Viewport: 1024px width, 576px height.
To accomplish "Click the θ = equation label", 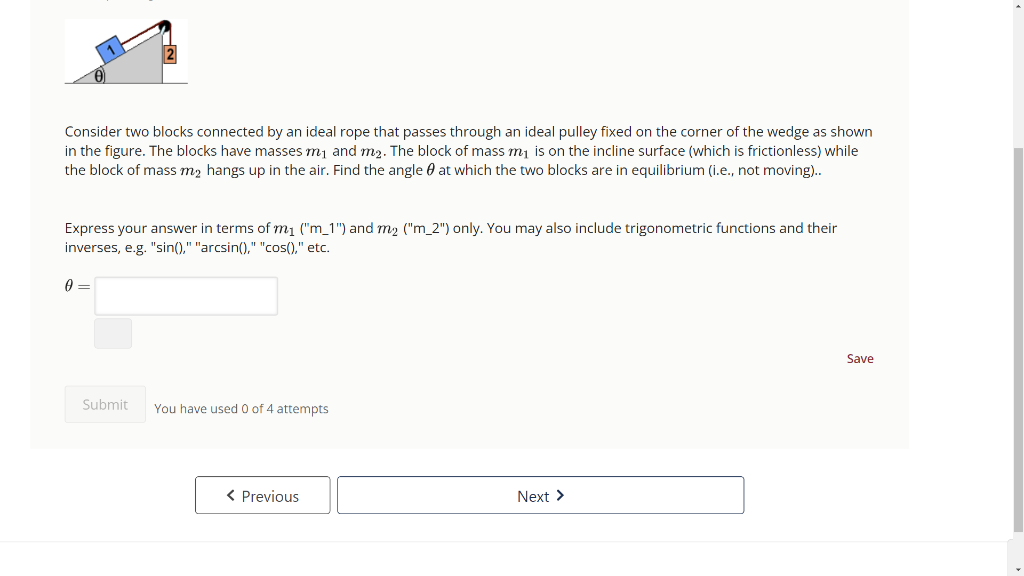I will tap(75, 288).
